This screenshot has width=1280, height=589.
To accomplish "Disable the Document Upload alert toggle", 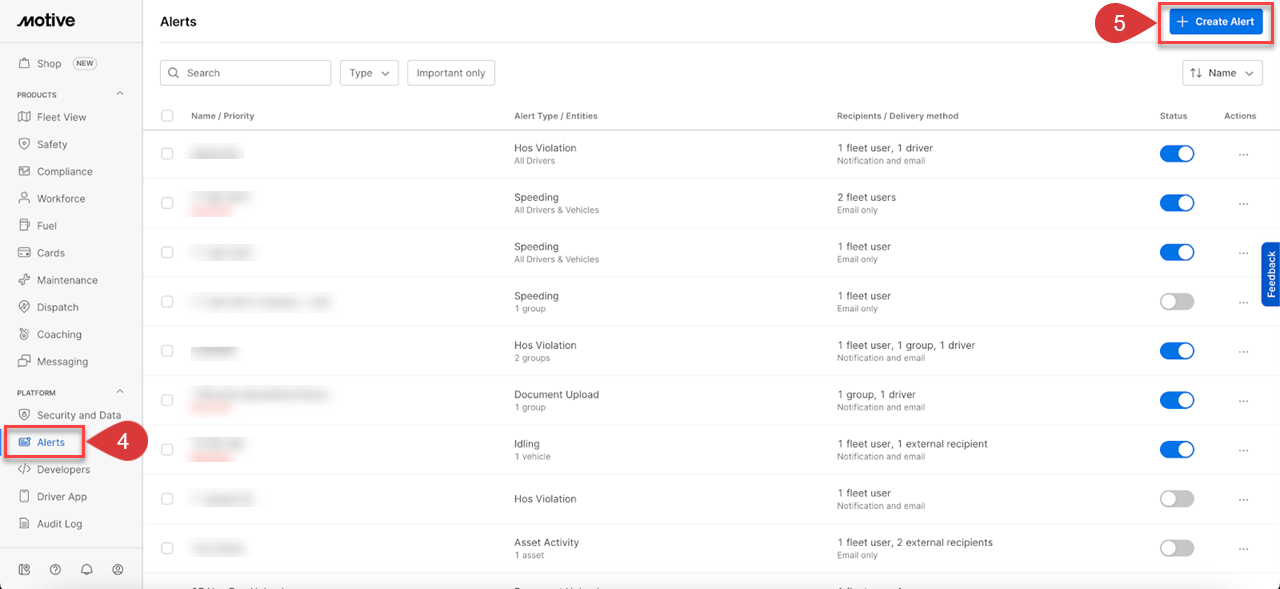I will pyautogui.click(x=1177, y=400).
